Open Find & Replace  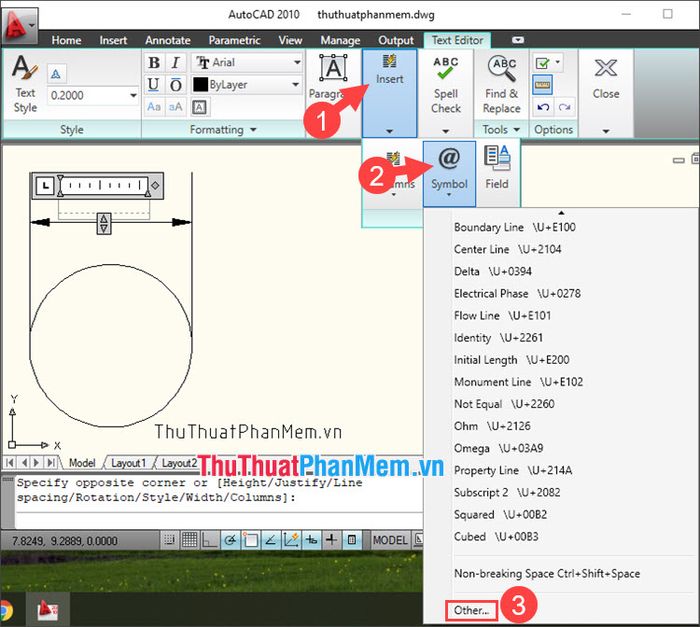coord(502,85)
